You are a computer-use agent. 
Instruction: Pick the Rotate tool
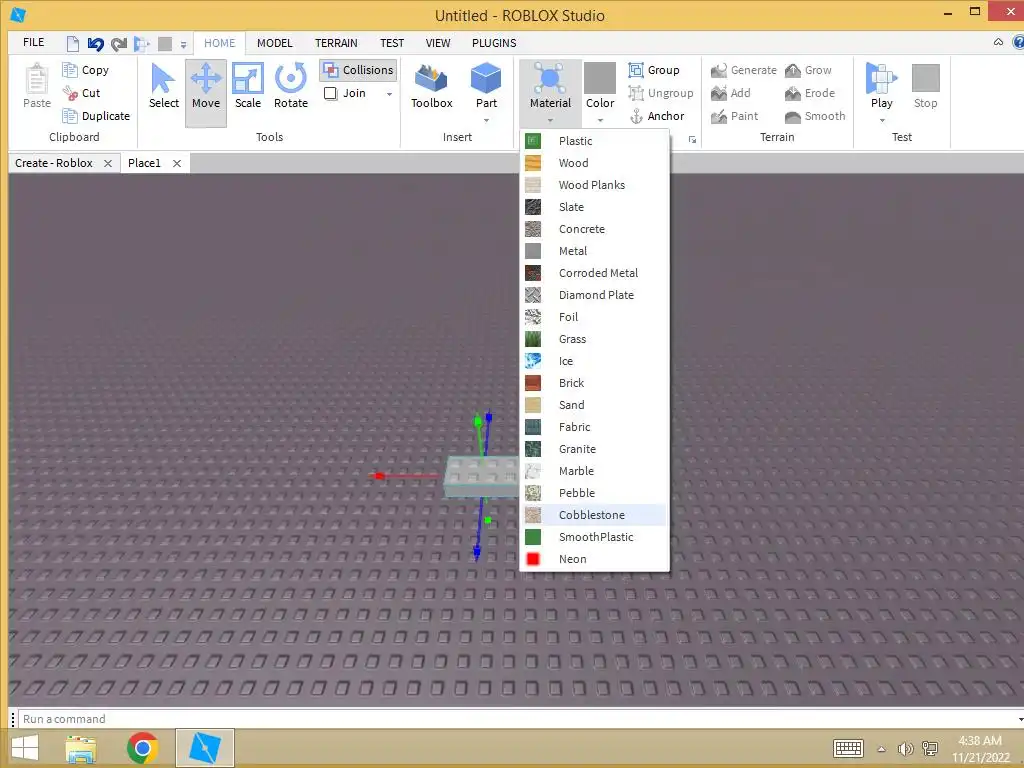click(291, 87)
